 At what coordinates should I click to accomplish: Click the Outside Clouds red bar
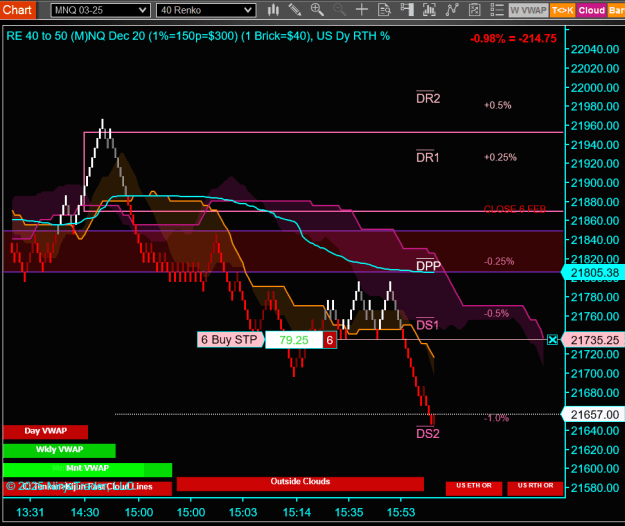coord(300,483)
